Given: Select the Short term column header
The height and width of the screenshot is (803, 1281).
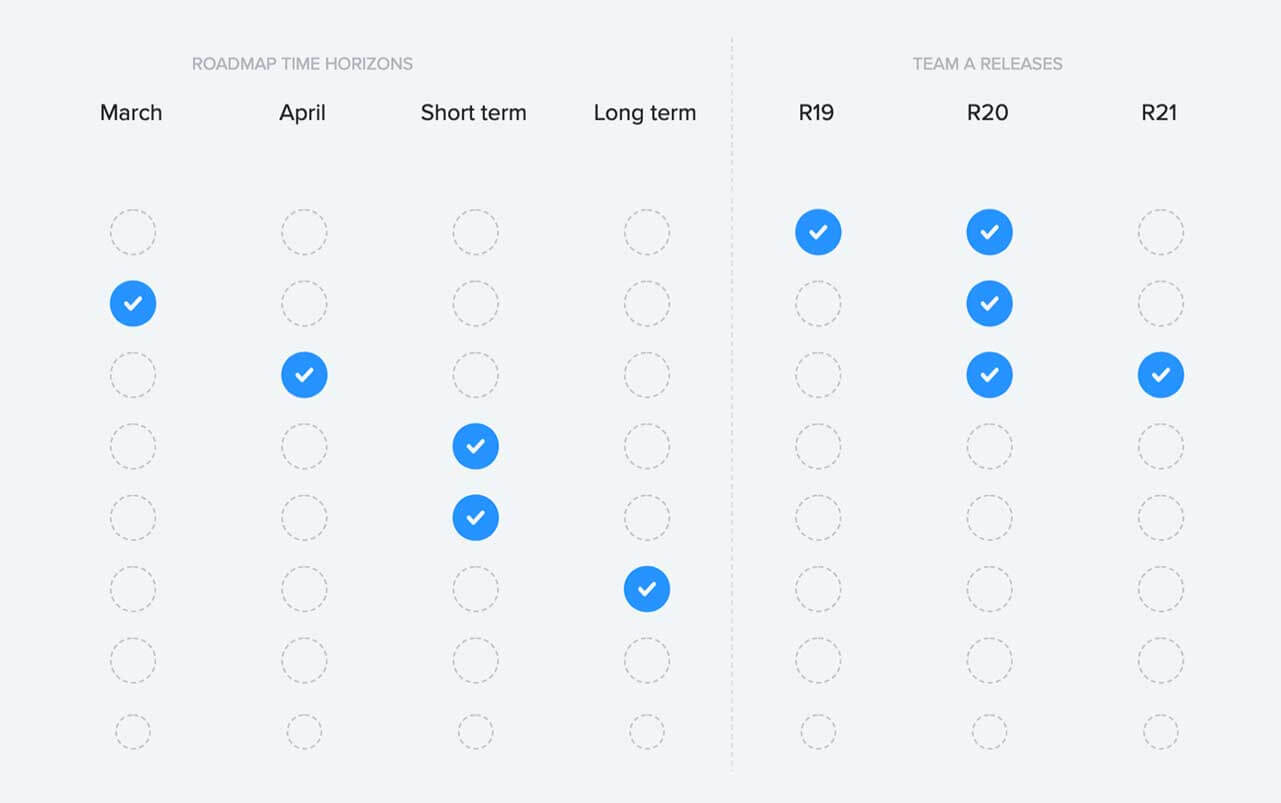Looking at the screenshot, I should 474,113.
